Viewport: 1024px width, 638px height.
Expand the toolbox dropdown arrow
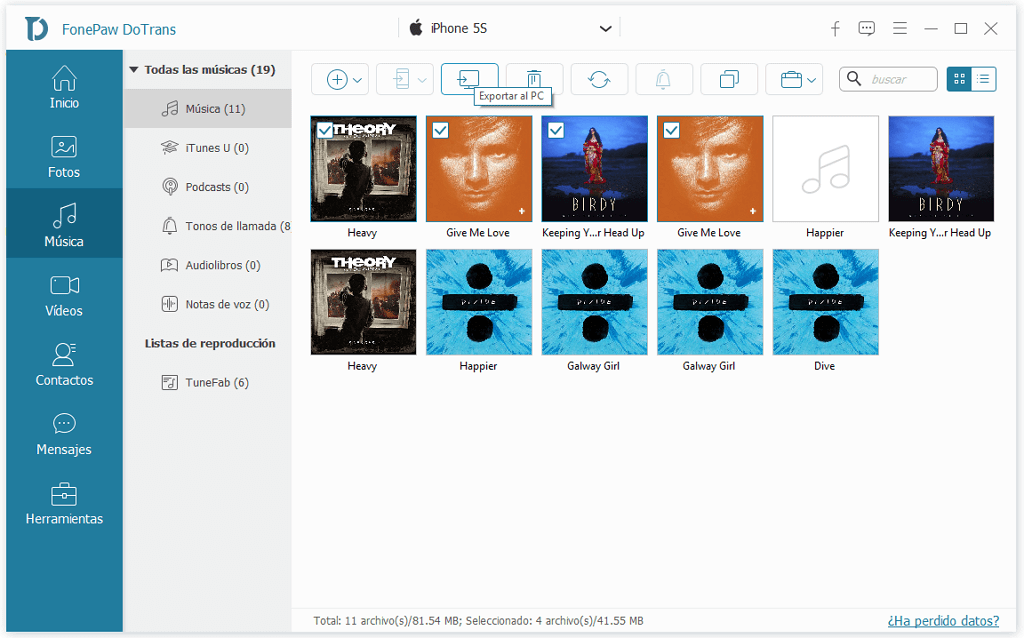click(x=811, y=80)
